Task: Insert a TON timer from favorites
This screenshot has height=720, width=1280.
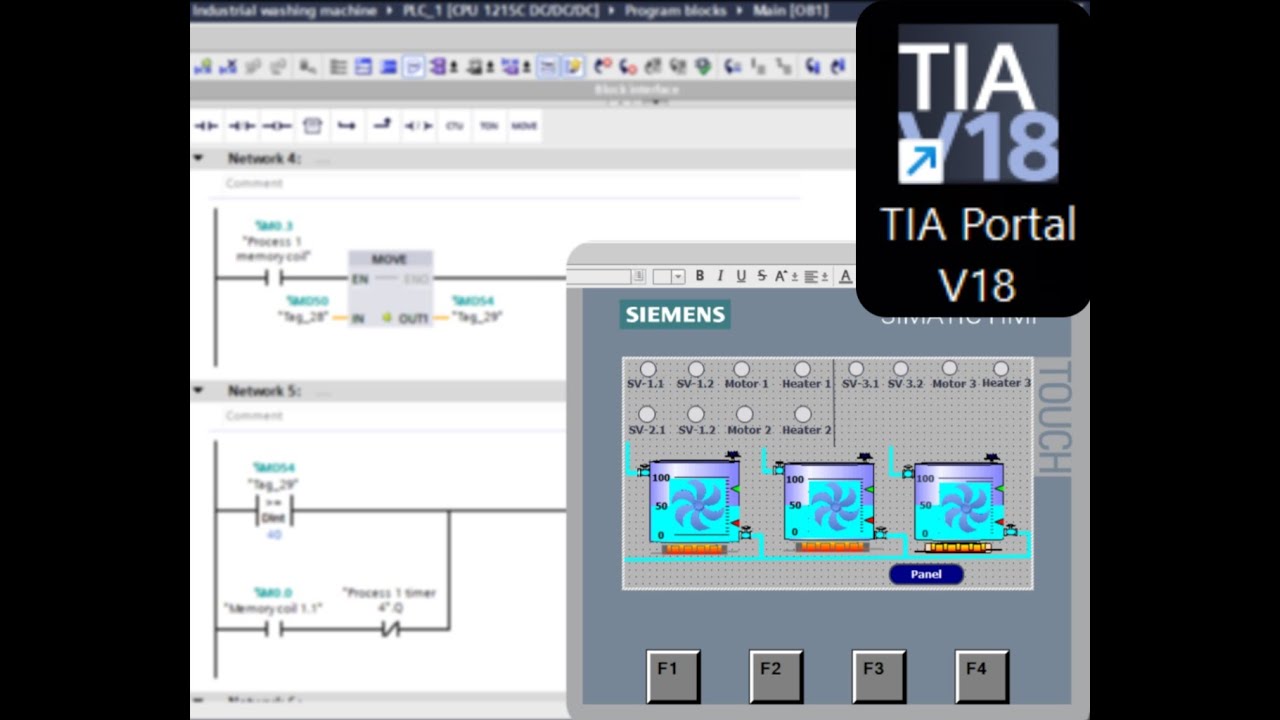Action: coord(489,126)
